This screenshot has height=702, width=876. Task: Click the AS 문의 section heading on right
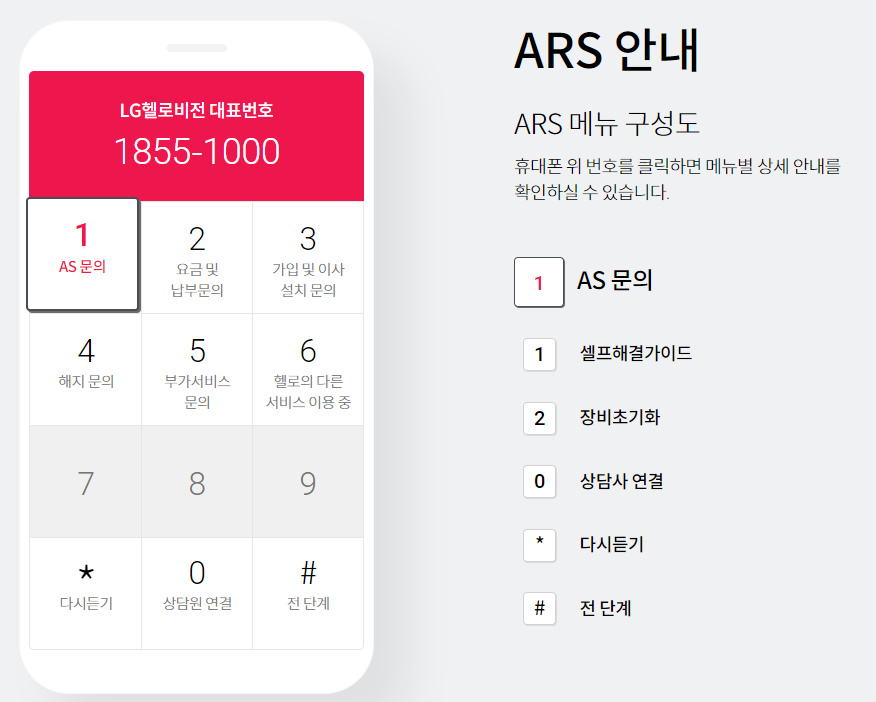[615, 280]
